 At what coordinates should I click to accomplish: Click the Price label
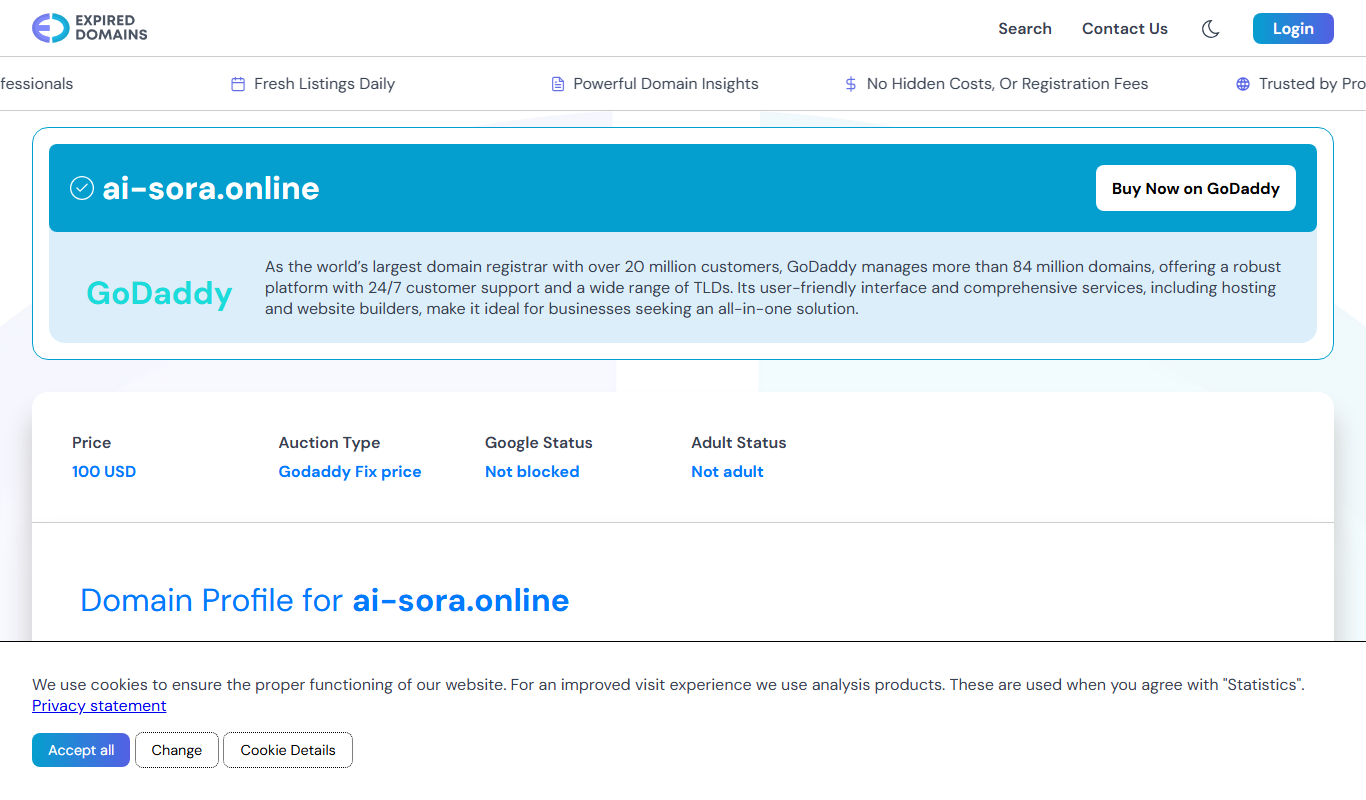click(92, 443)
